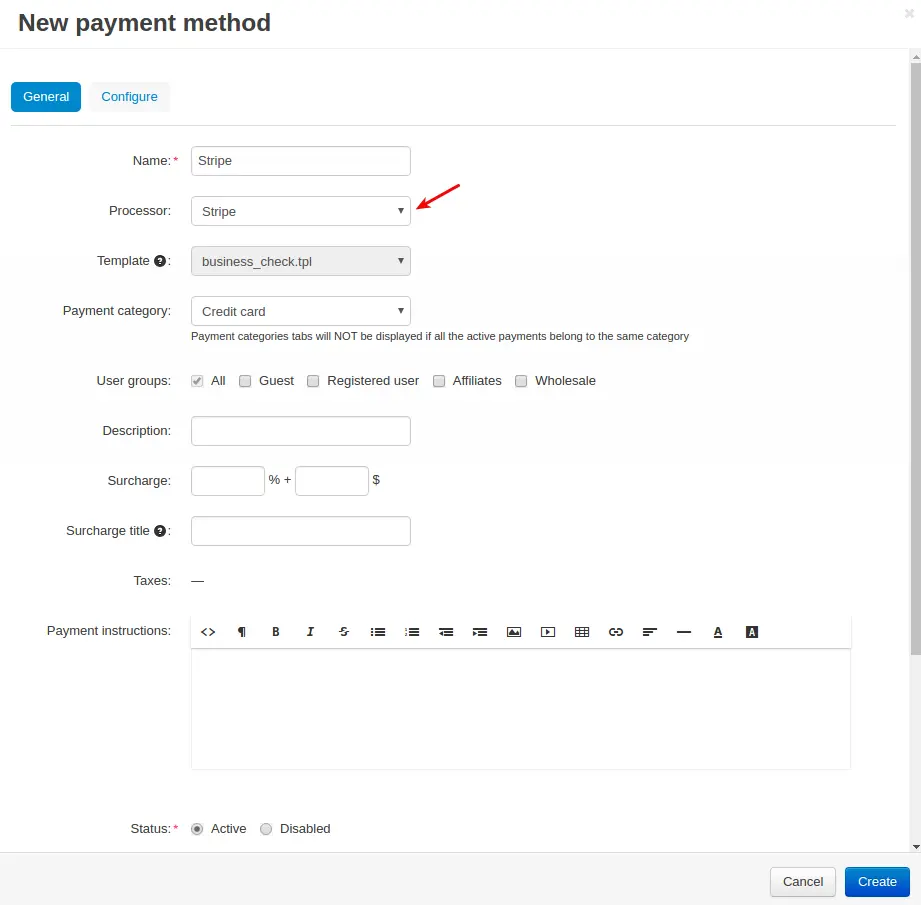Screen dimensions: 921x905
Task: Open the Template dropdown
Action: click(300, 261)
